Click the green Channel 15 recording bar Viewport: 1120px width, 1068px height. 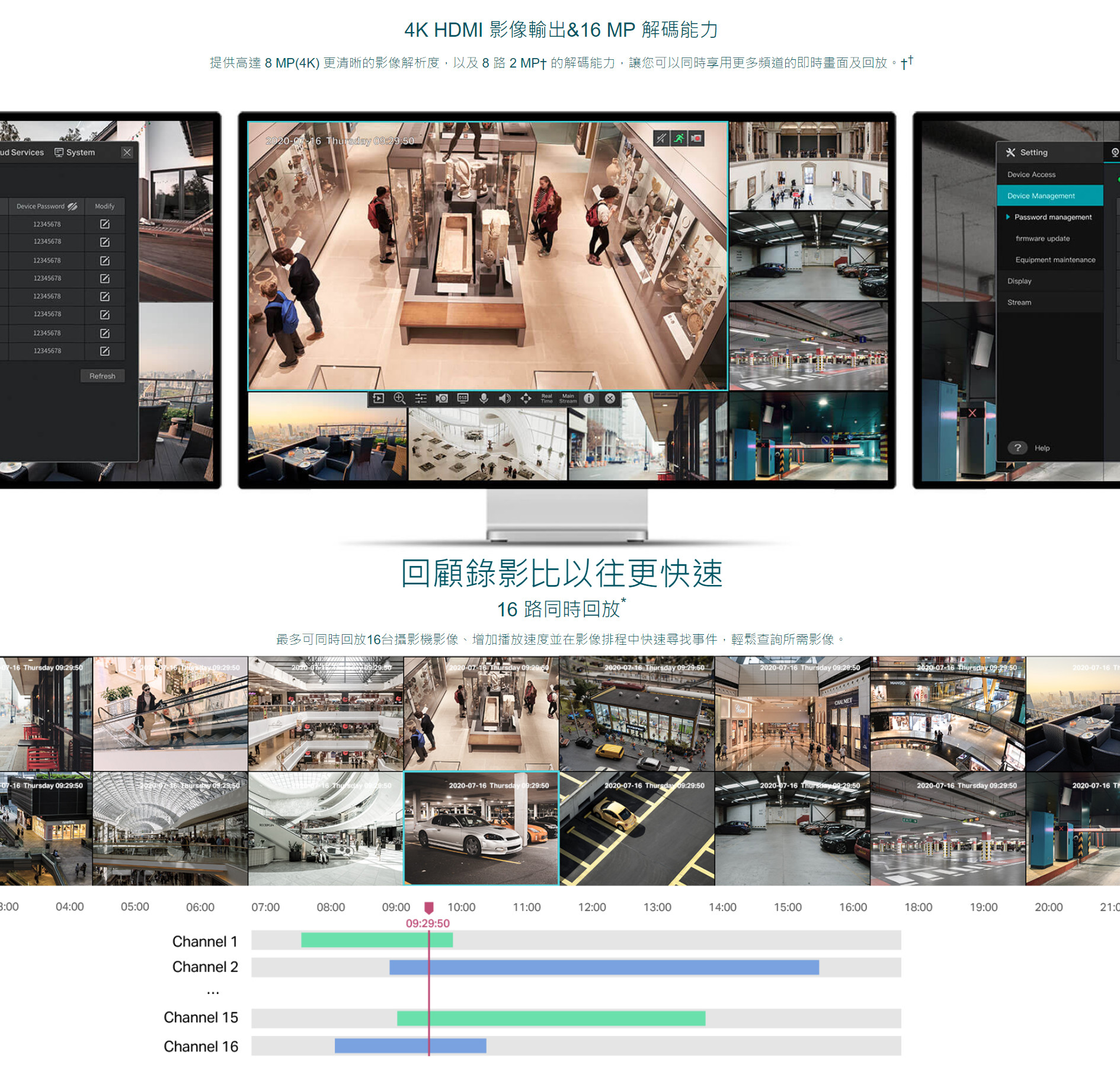tap(551, 1018)
